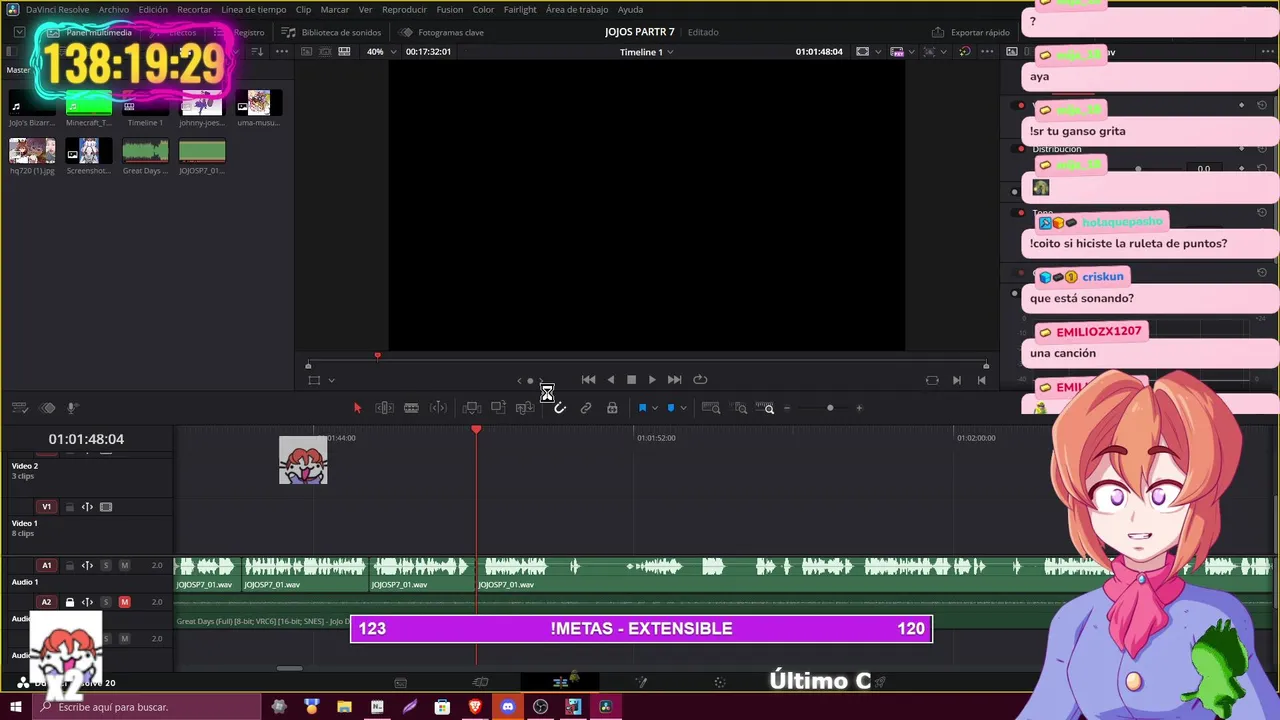Viewport: 1280px width, 720px height.
Task: Open the flag color dropdown arrow
Action: 655,408
